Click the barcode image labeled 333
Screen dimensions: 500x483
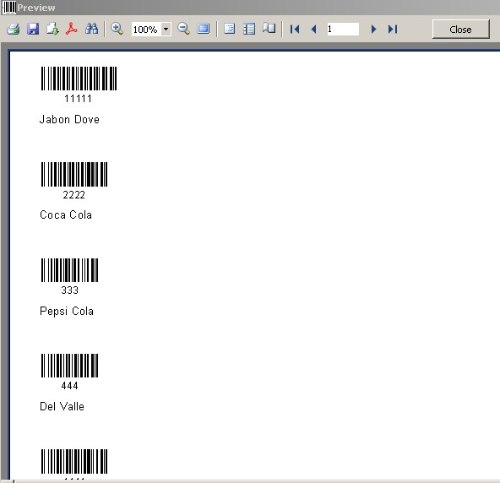point(70,270)
